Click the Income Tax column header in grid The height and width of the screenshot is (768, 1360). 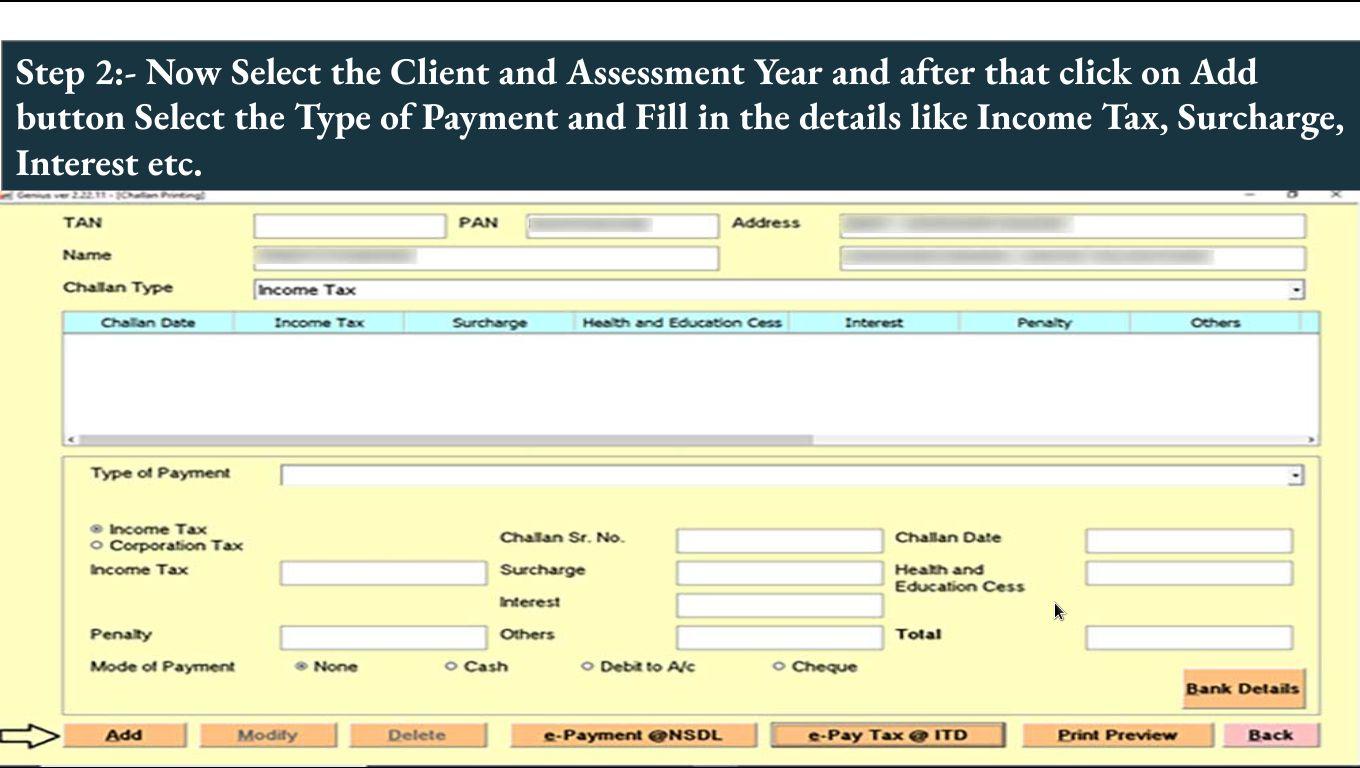[x=319, y=323]
